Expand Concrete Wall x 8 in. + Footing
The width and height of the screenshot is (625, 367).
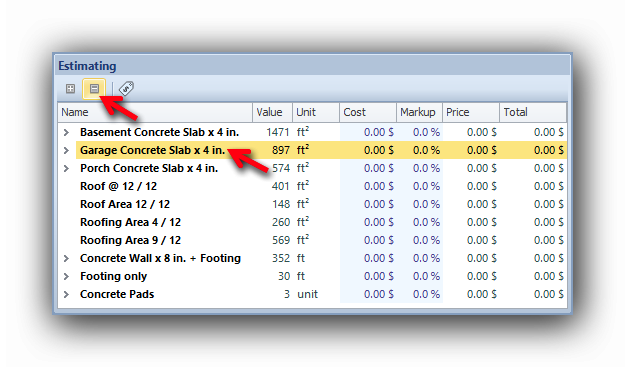(66, 259)
